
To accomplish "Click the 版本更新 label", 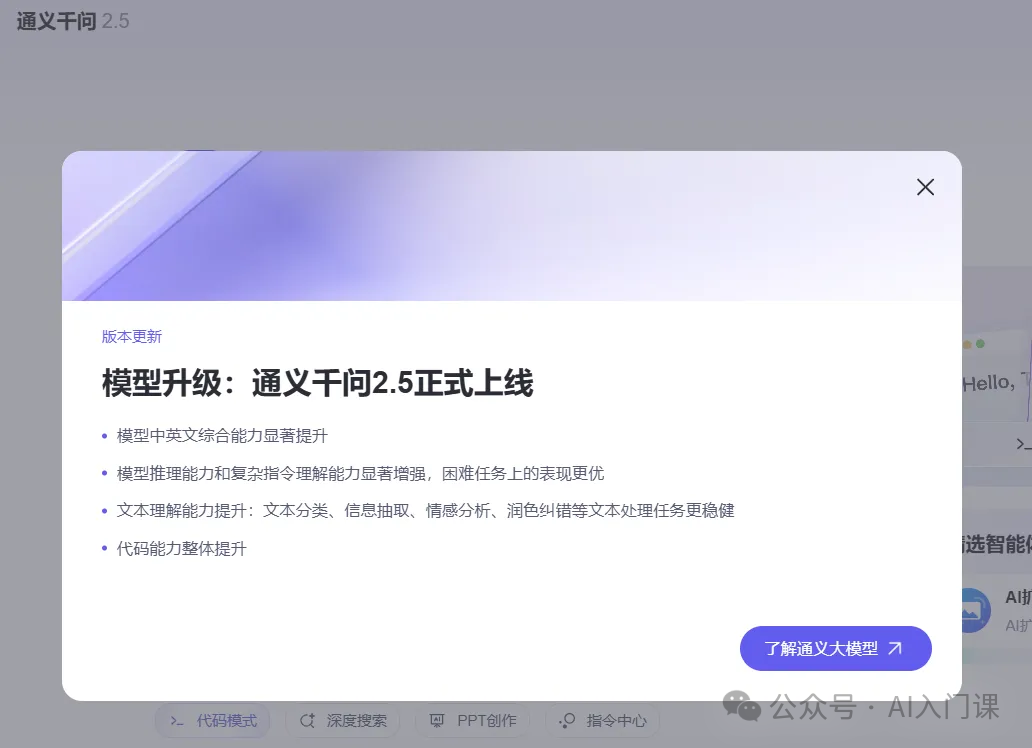I will pos(132,336).
